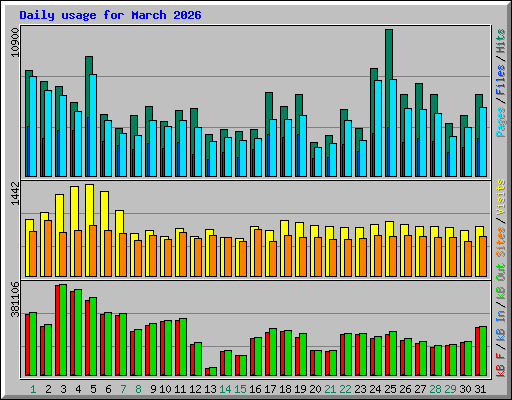Click day 3 on the date axis
This screenshot has height=400, width=512.
tap(63, 389)
